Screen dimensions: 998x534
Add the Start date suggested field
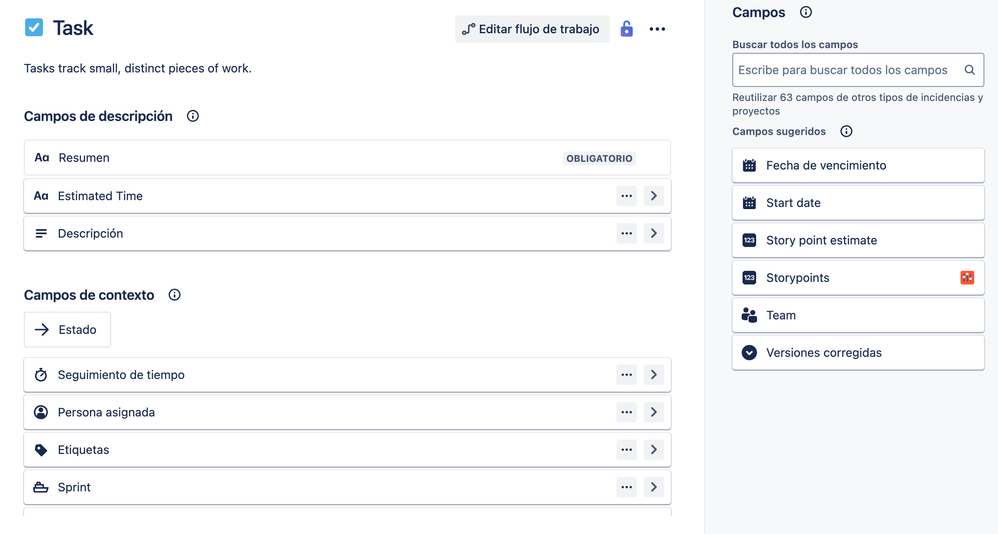coord(858,203)
